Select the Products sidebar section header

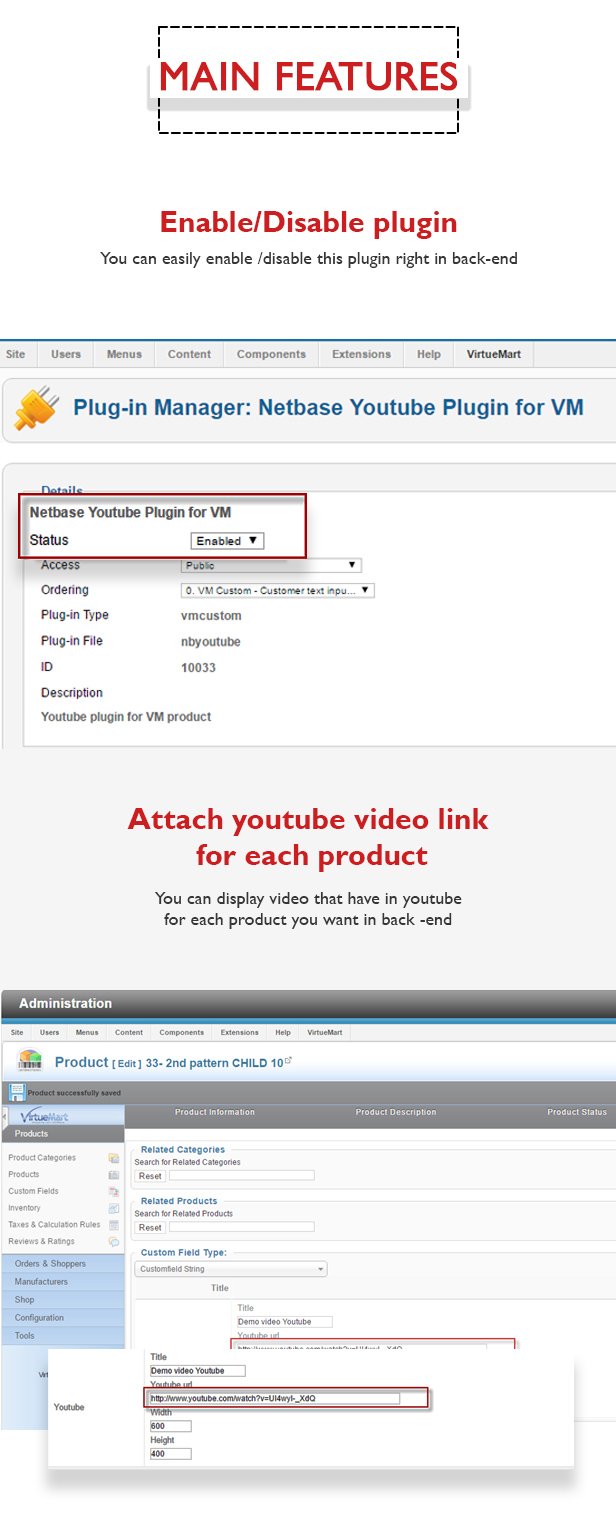pos(63,1134)
